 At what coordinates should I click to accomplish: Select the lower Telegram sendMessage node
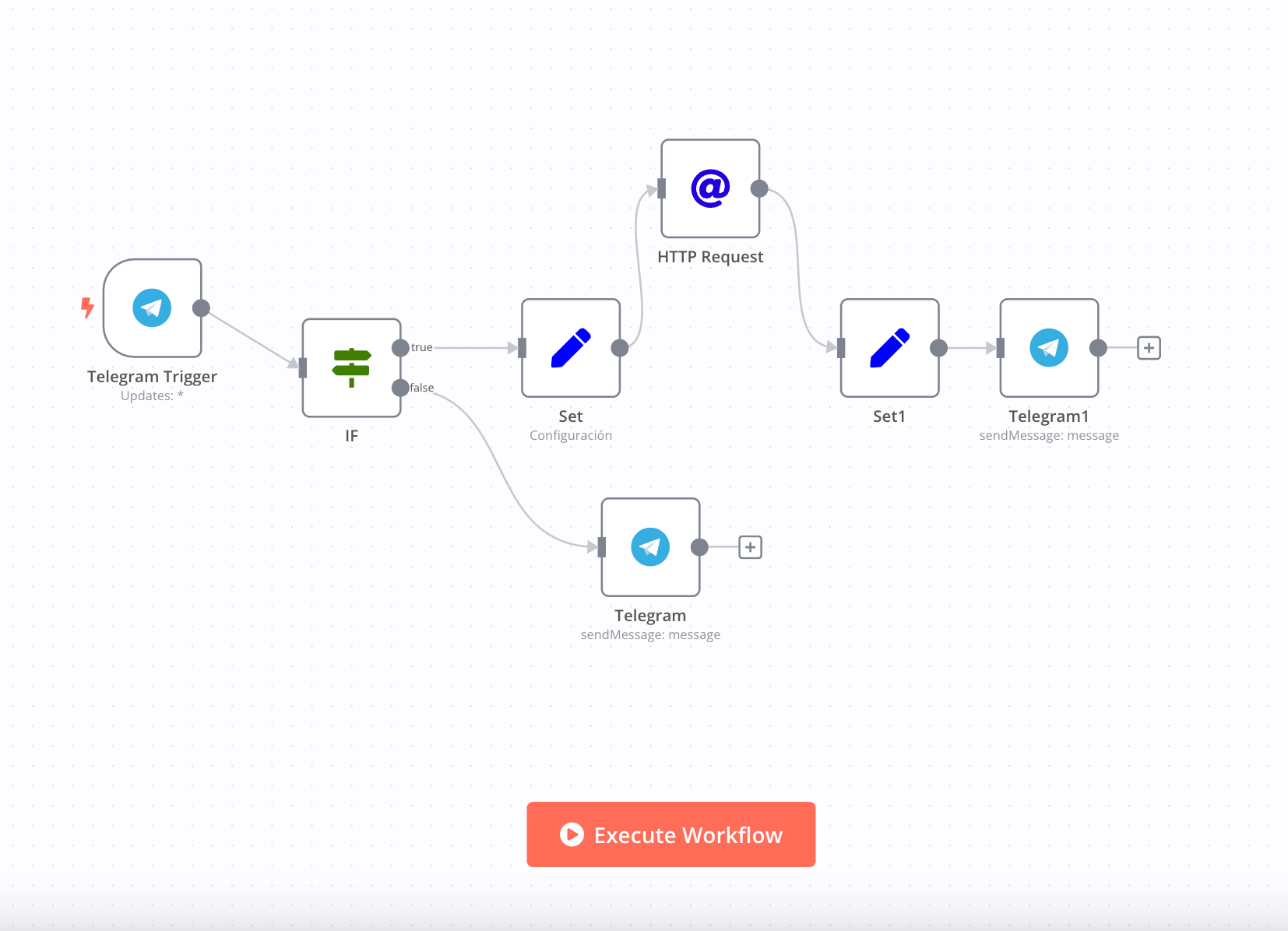tap(650, 547)
